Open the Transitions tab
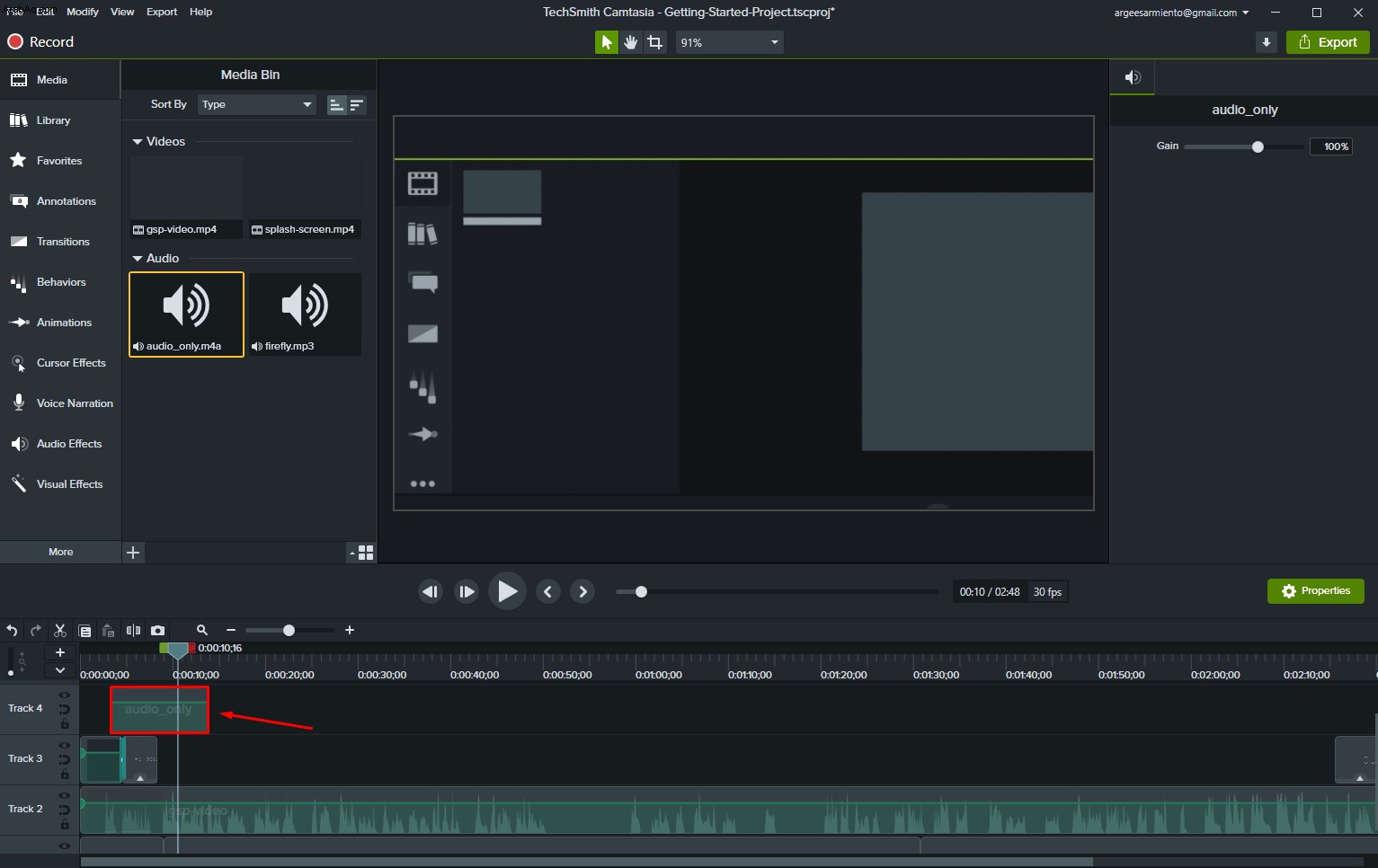The height and width of the screenshot is (868, 1378). [60, 242]
